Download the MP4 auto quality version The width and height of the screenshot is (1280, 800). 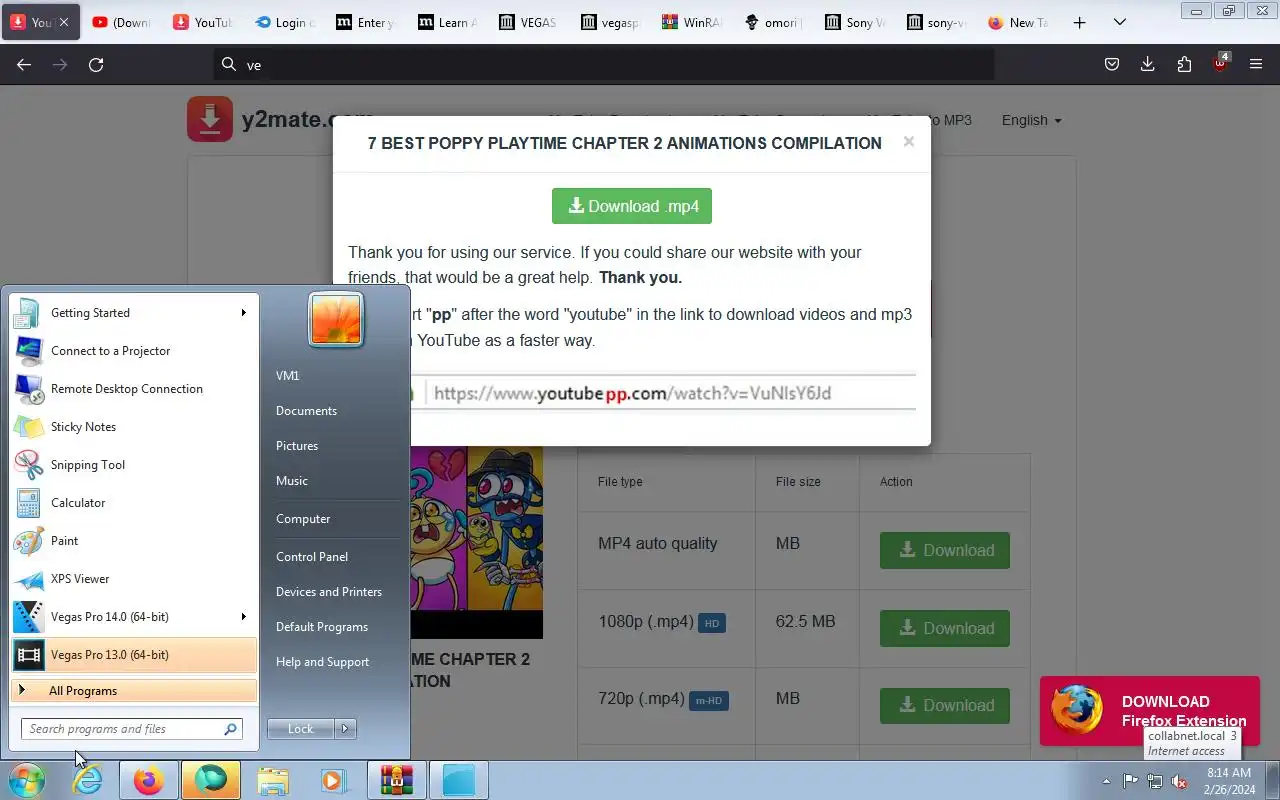coord(945,550)
